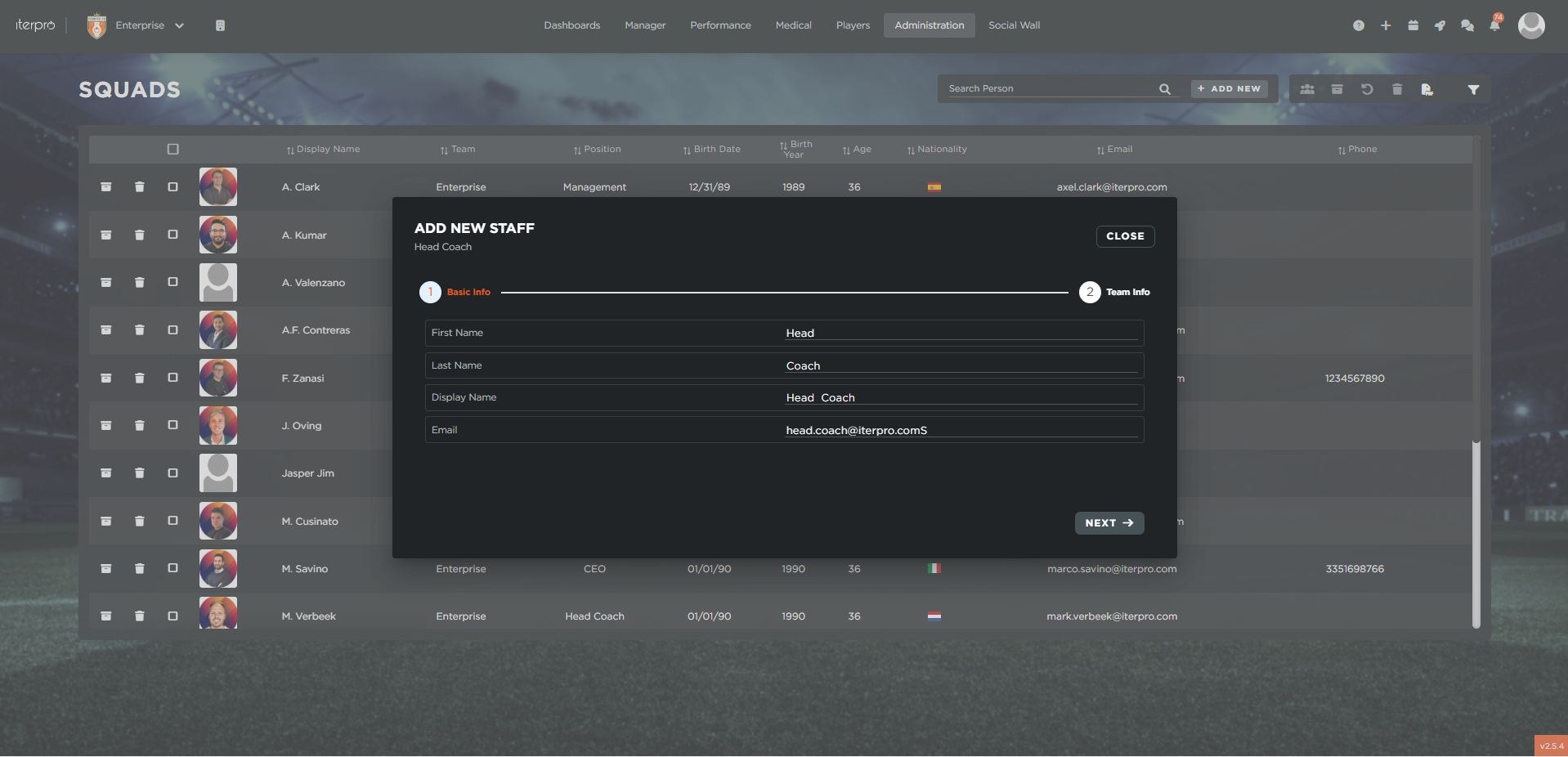Screen dimensions: 1568x757
Task: Click the Email input field
Action: [x=961, y=430]
